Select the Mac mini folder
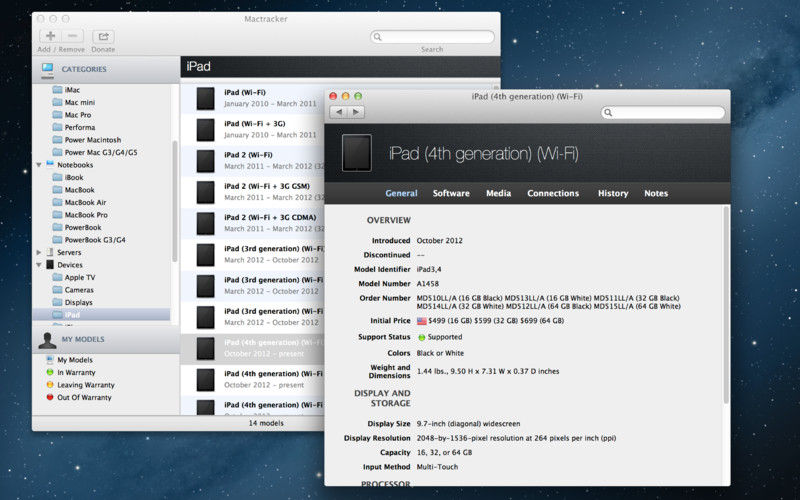The width and height of the screenshot is (800, 500). (74, 102)
